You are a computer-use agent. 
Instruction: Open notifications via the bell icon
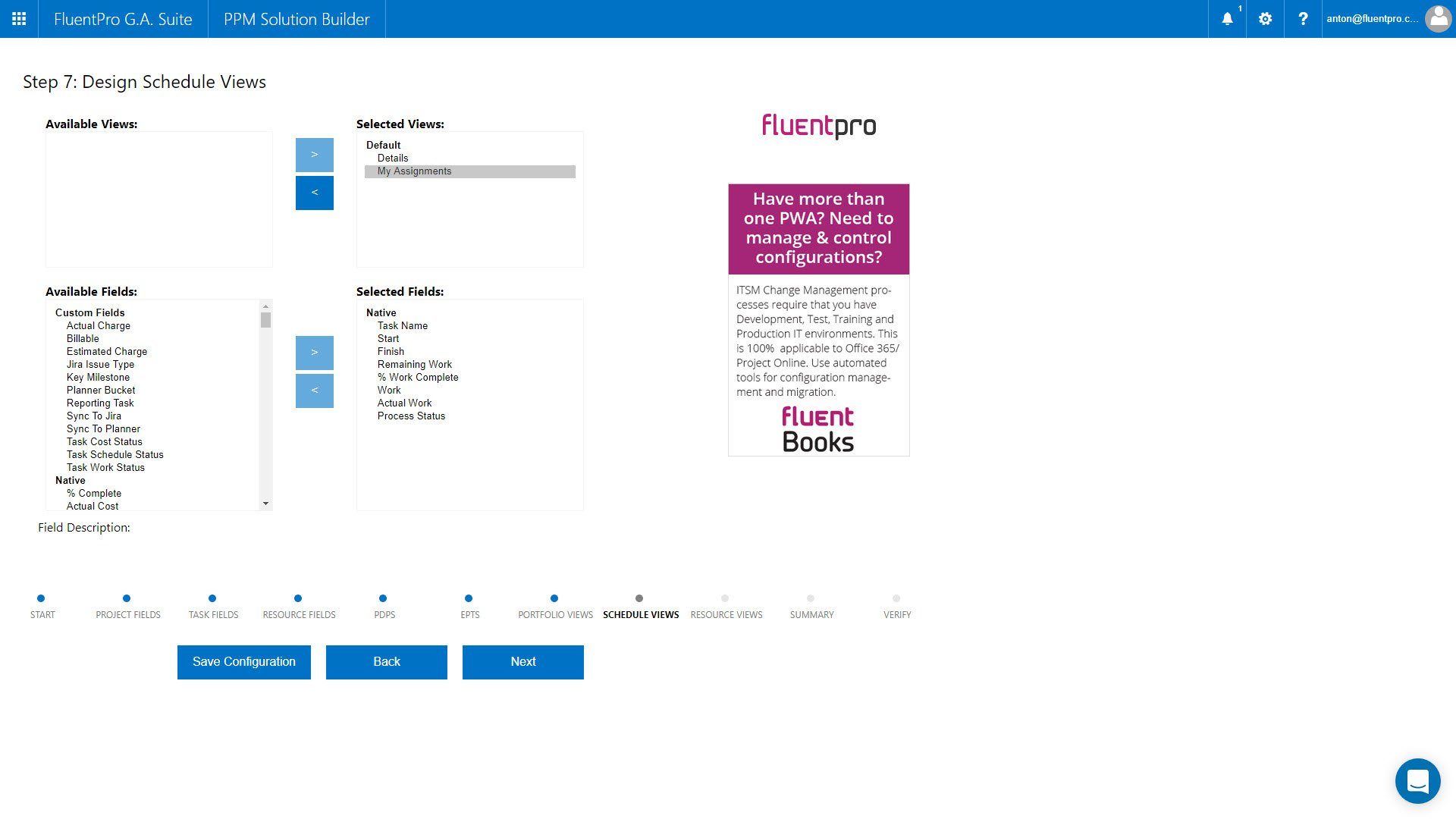tap(1227, 19)
